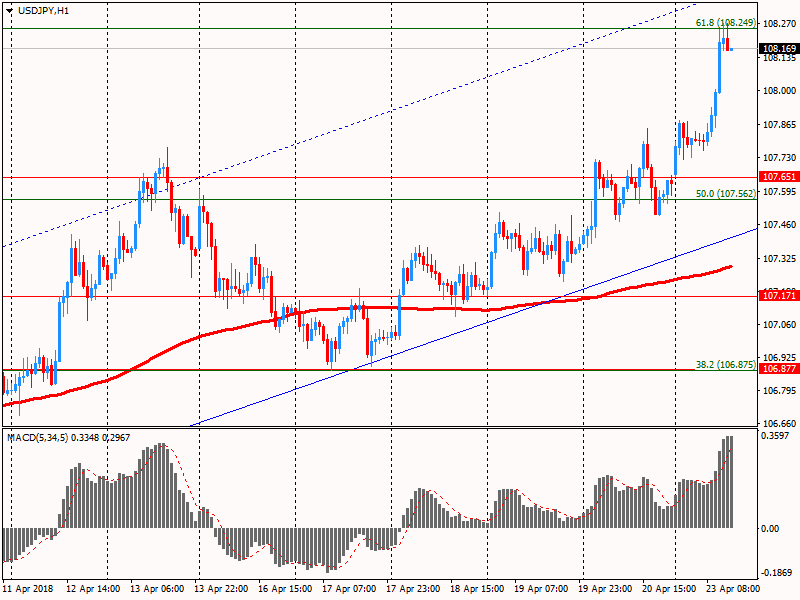Select the USDJPY,H1 chart title
This screenshot has width=800, height=600.
43,11
